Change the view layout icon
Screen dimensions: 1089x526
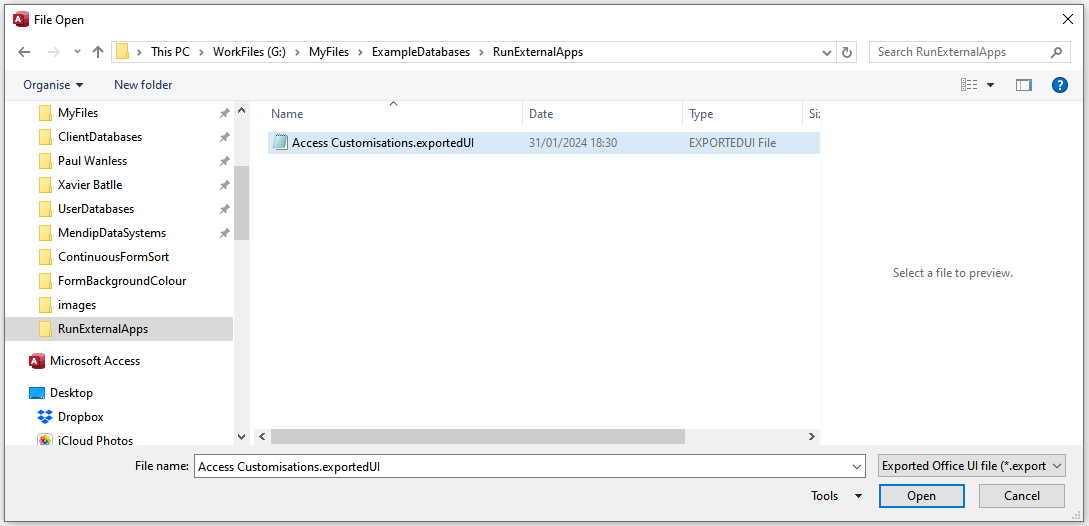tap(969, 85)
